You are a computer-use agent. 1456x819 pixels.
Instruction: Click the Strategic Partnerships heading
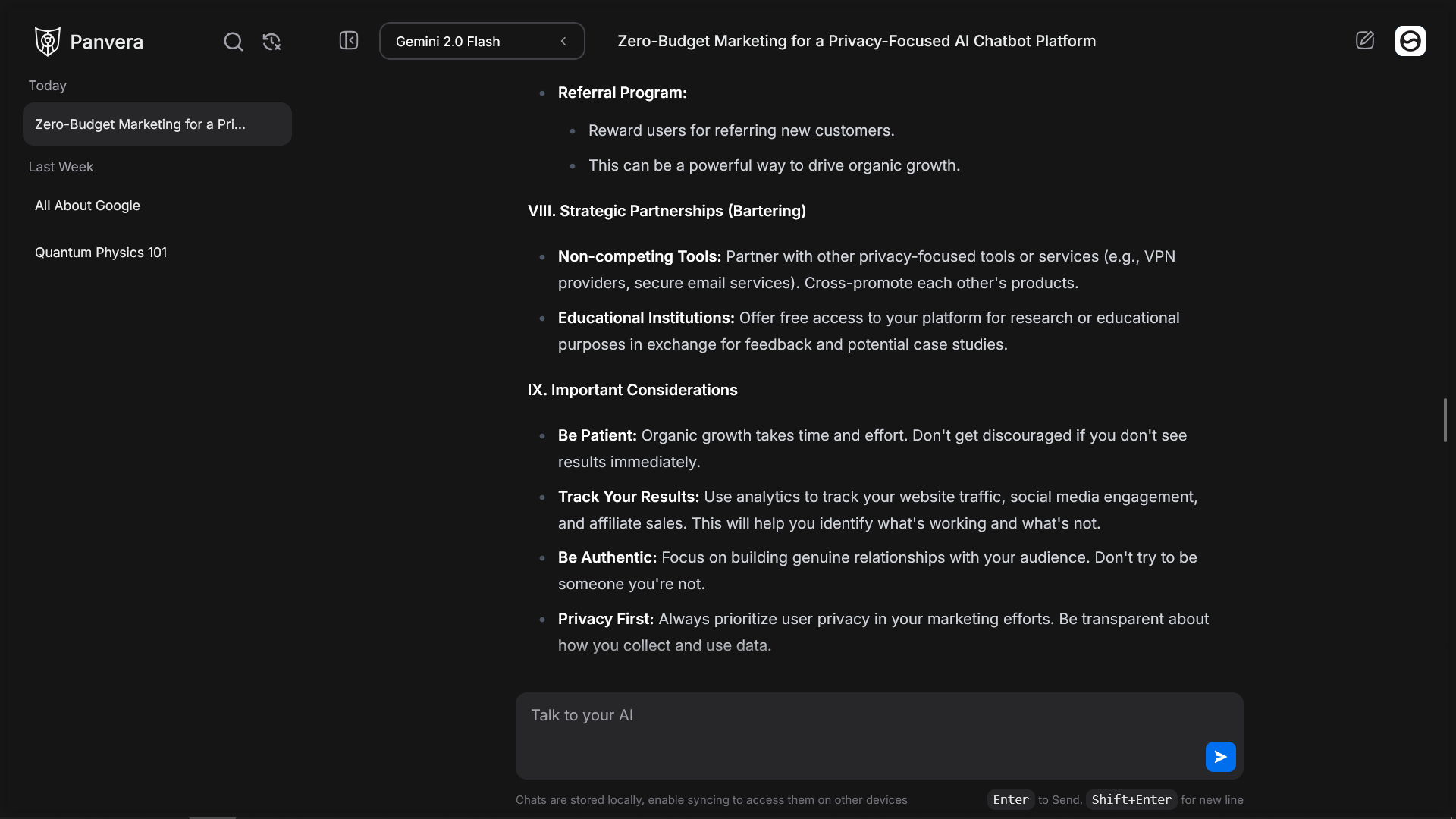(x=667, y=211)
